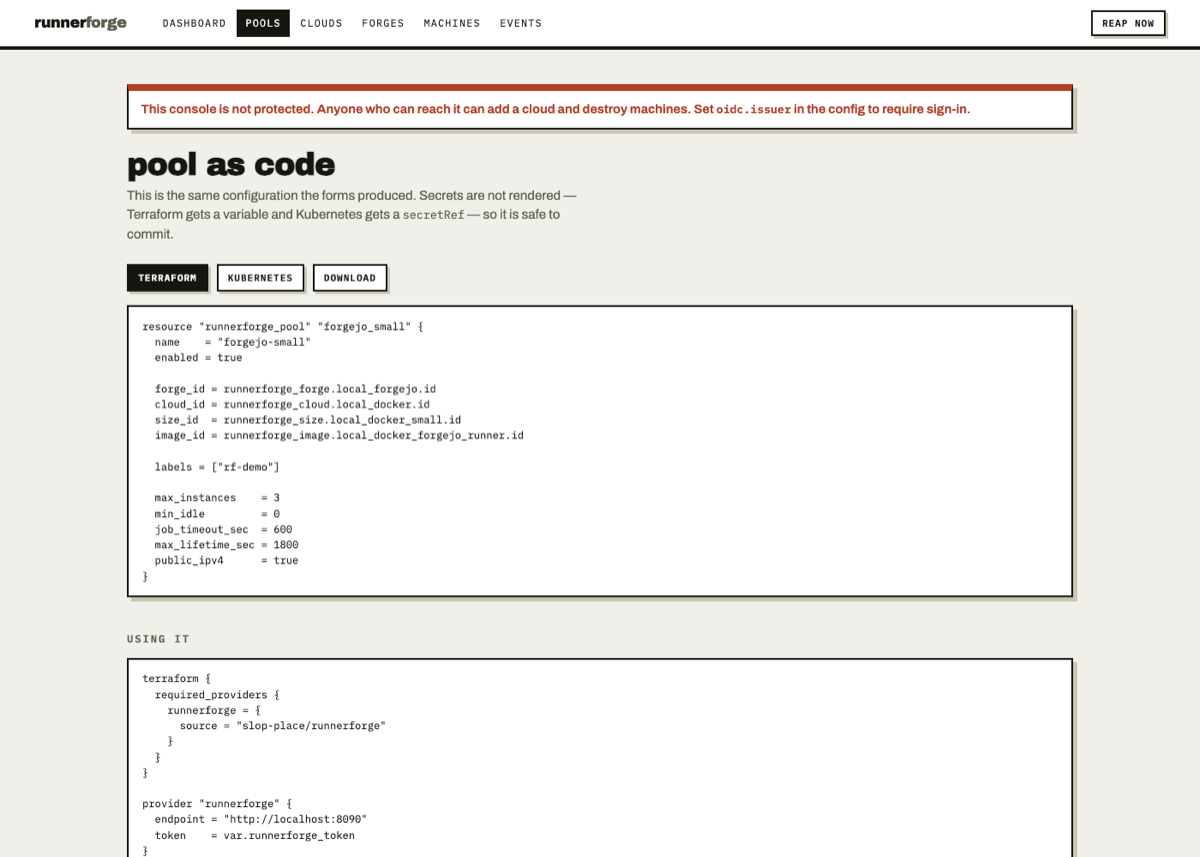Click the oidc.issuer code text in banner
The height and width of the screenshot is (857, 1200).
coord(753,109)
